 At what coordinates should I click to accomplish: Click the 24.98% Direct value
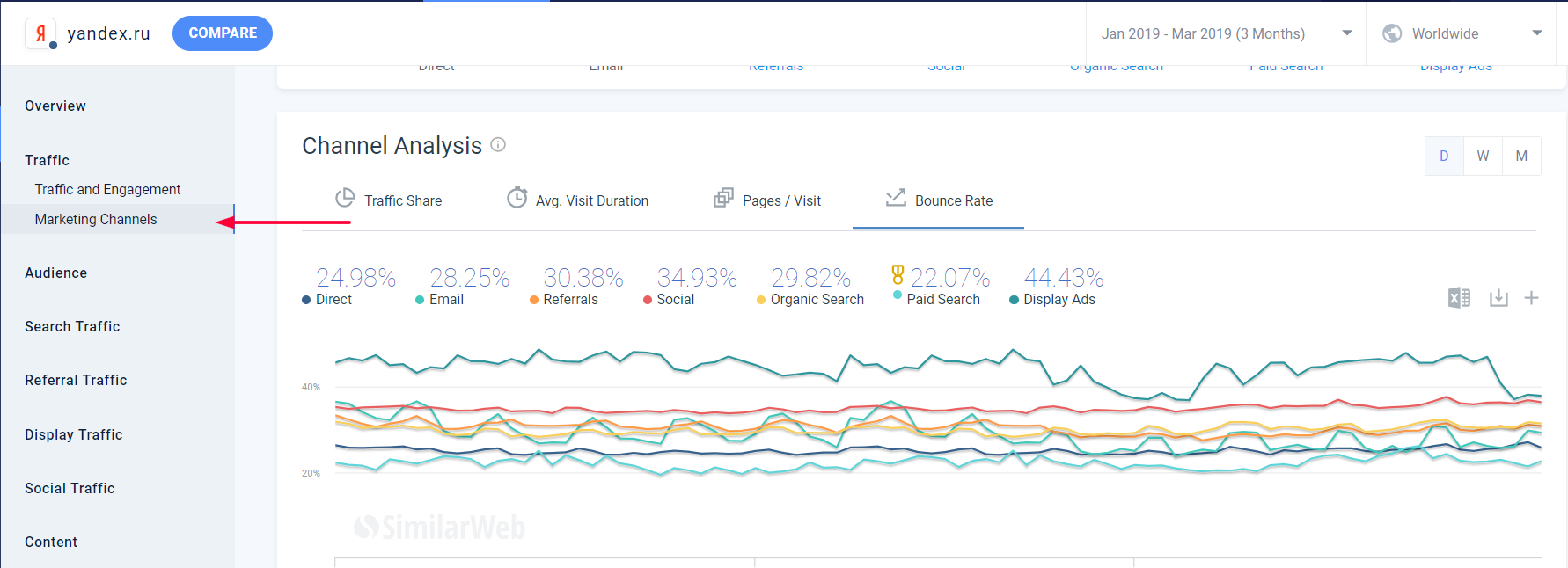tap(355, 278)
